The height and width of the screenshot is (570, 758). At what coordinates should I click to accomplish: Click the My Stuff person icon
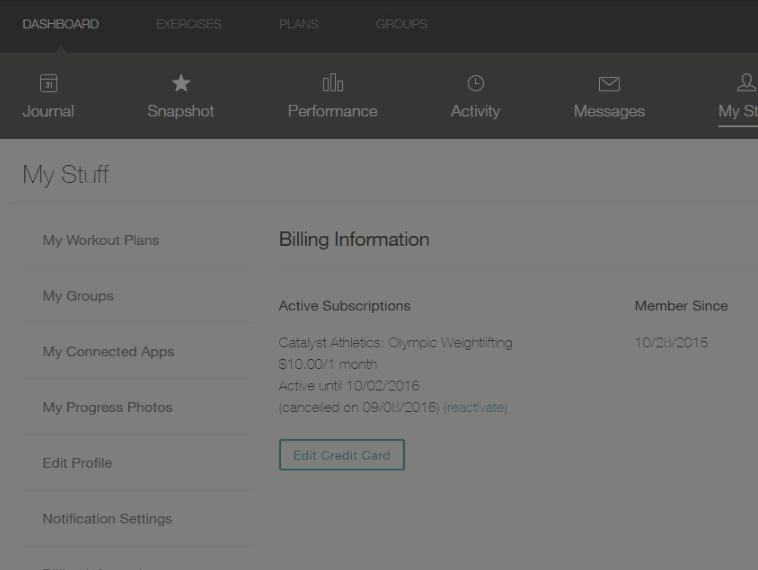point(745,84)
